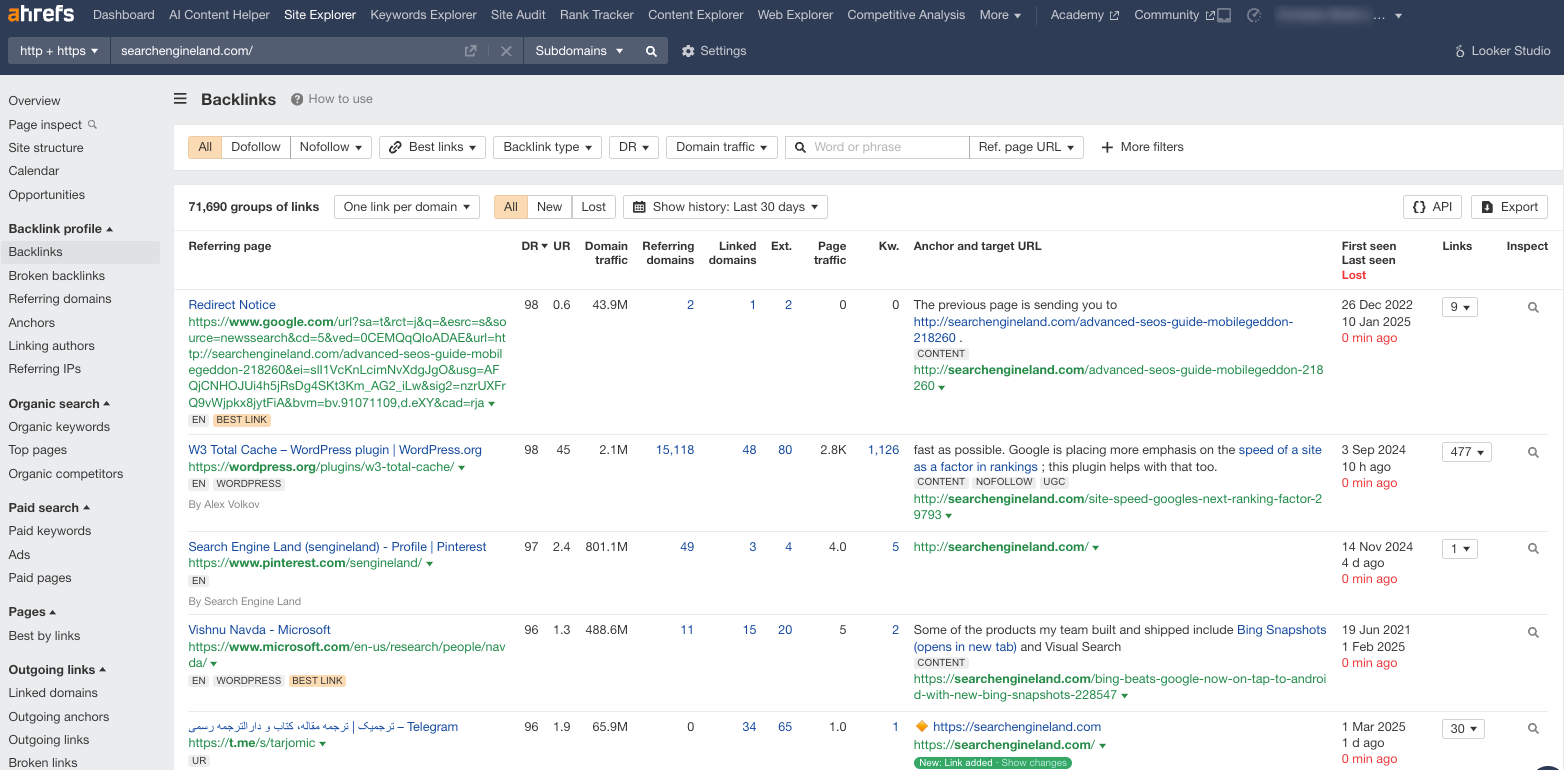The width and height of the screenshot is (1564, 770).
Task: Click the 15,118 referring domains value
Action: coord(675,450)
